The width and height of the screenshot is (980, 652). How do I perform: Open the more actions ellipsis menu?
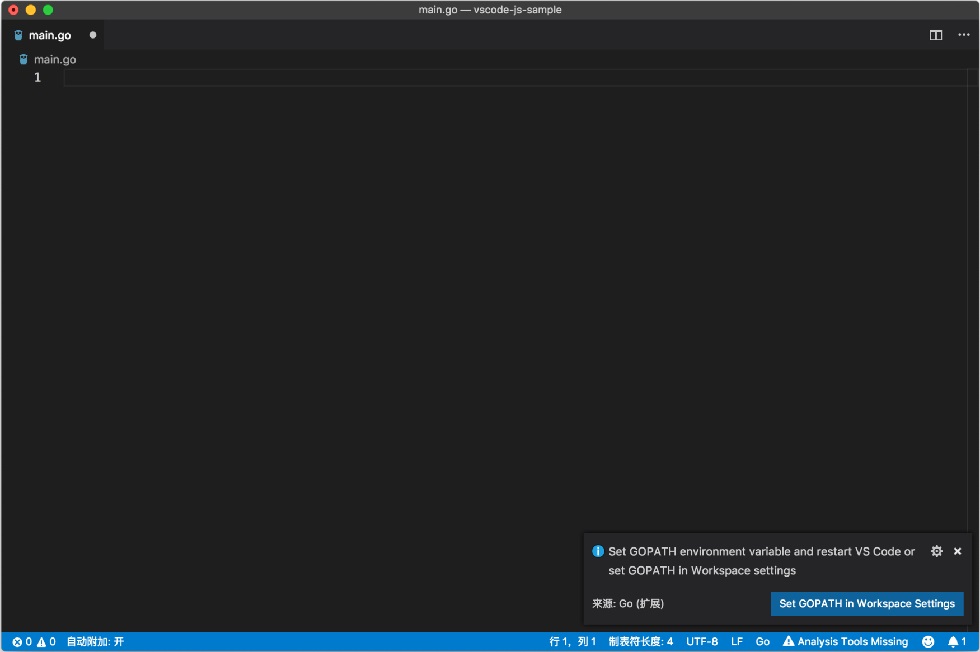pyautogui.click(x=964, y=35)
